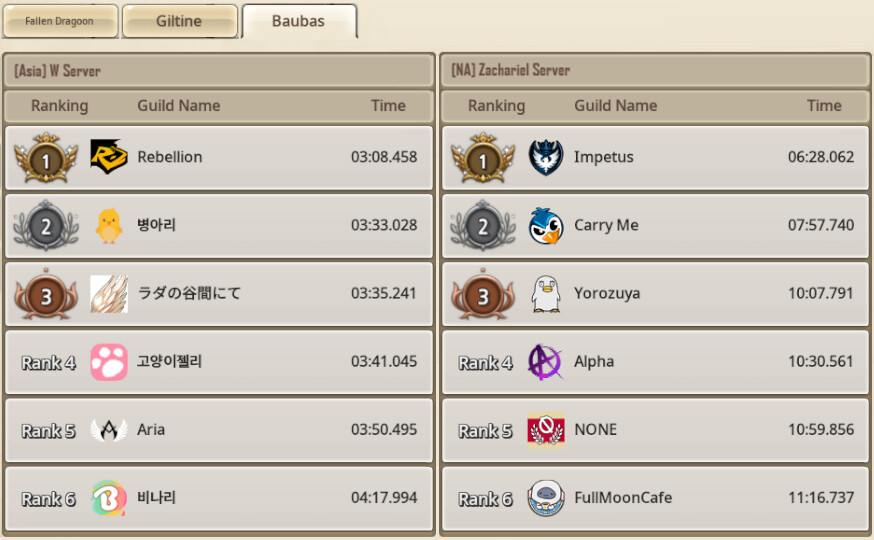Screen dimensions: 874x540
Task: Select the Yorozuya guild name
Action: click(x=606, y=294)
